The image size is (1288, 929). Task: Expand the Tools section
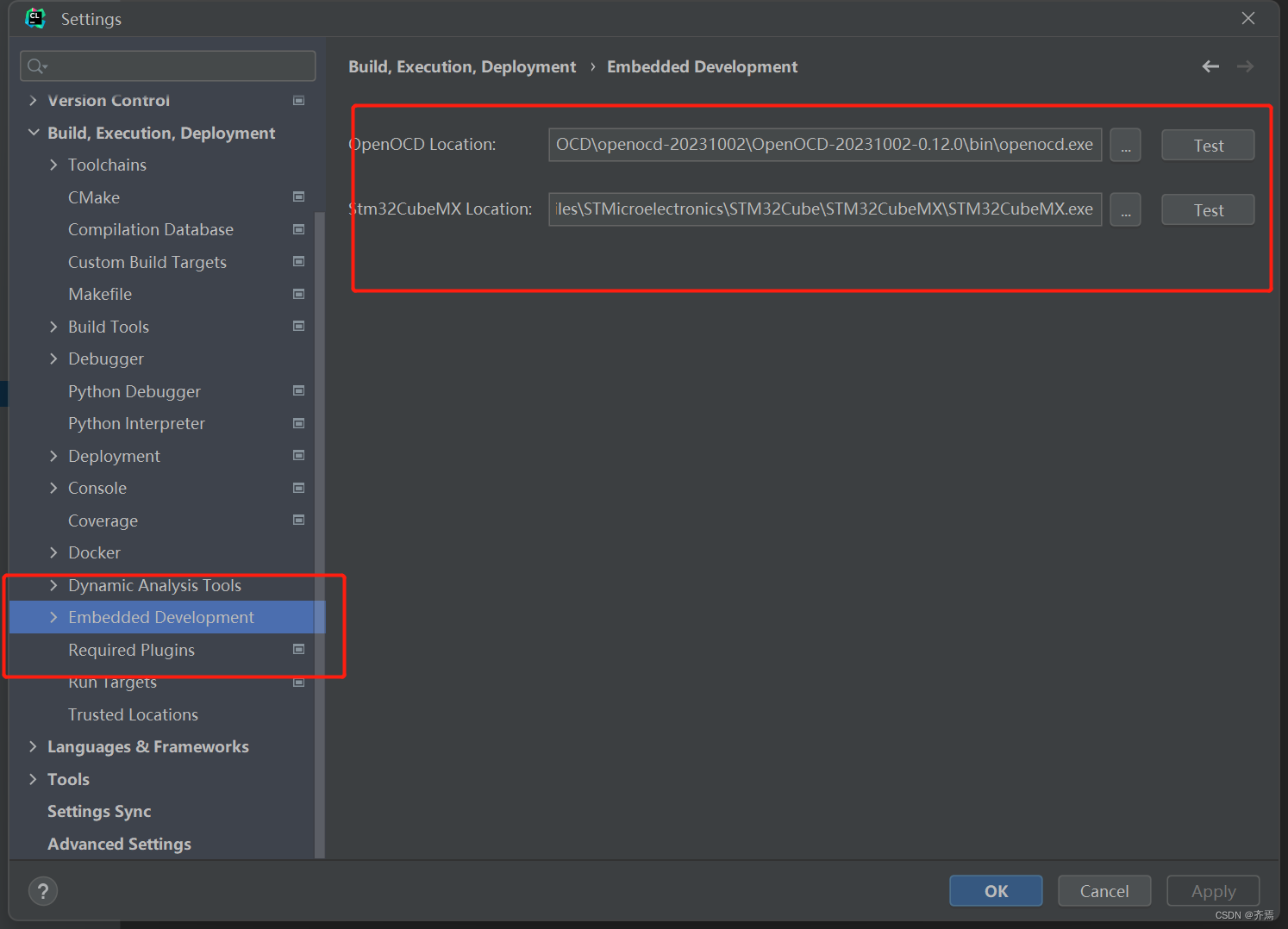(33, 779)
